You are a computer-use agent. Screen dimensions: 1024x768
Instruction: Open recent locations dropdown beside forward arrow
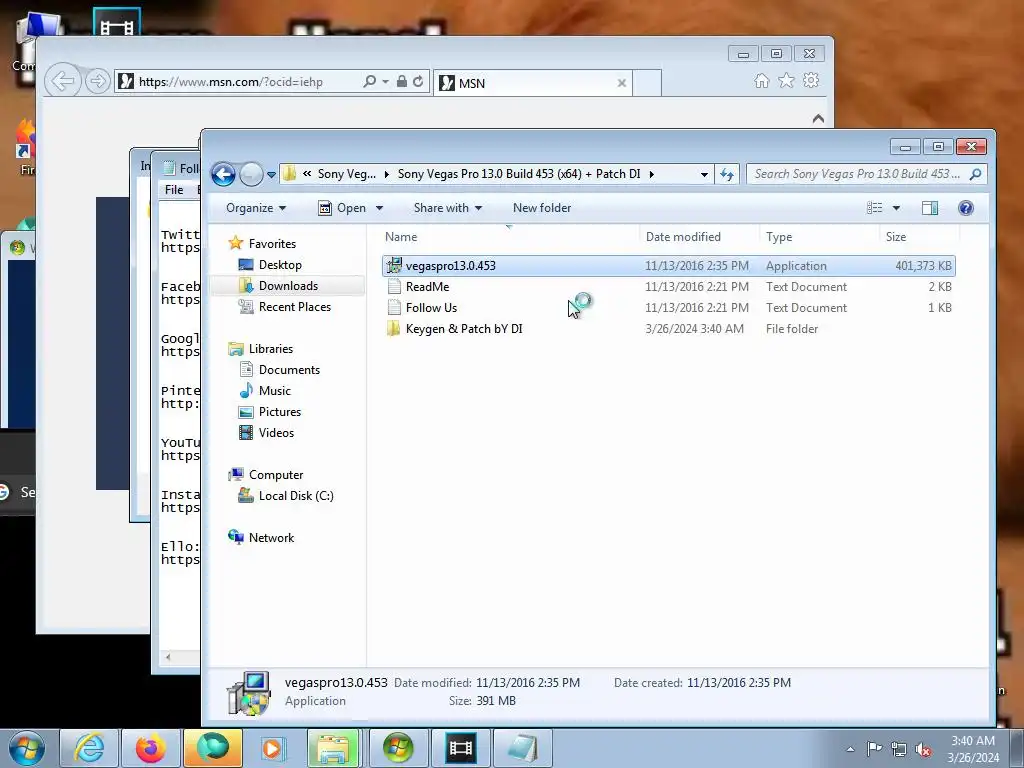click(x=271, y=175)
